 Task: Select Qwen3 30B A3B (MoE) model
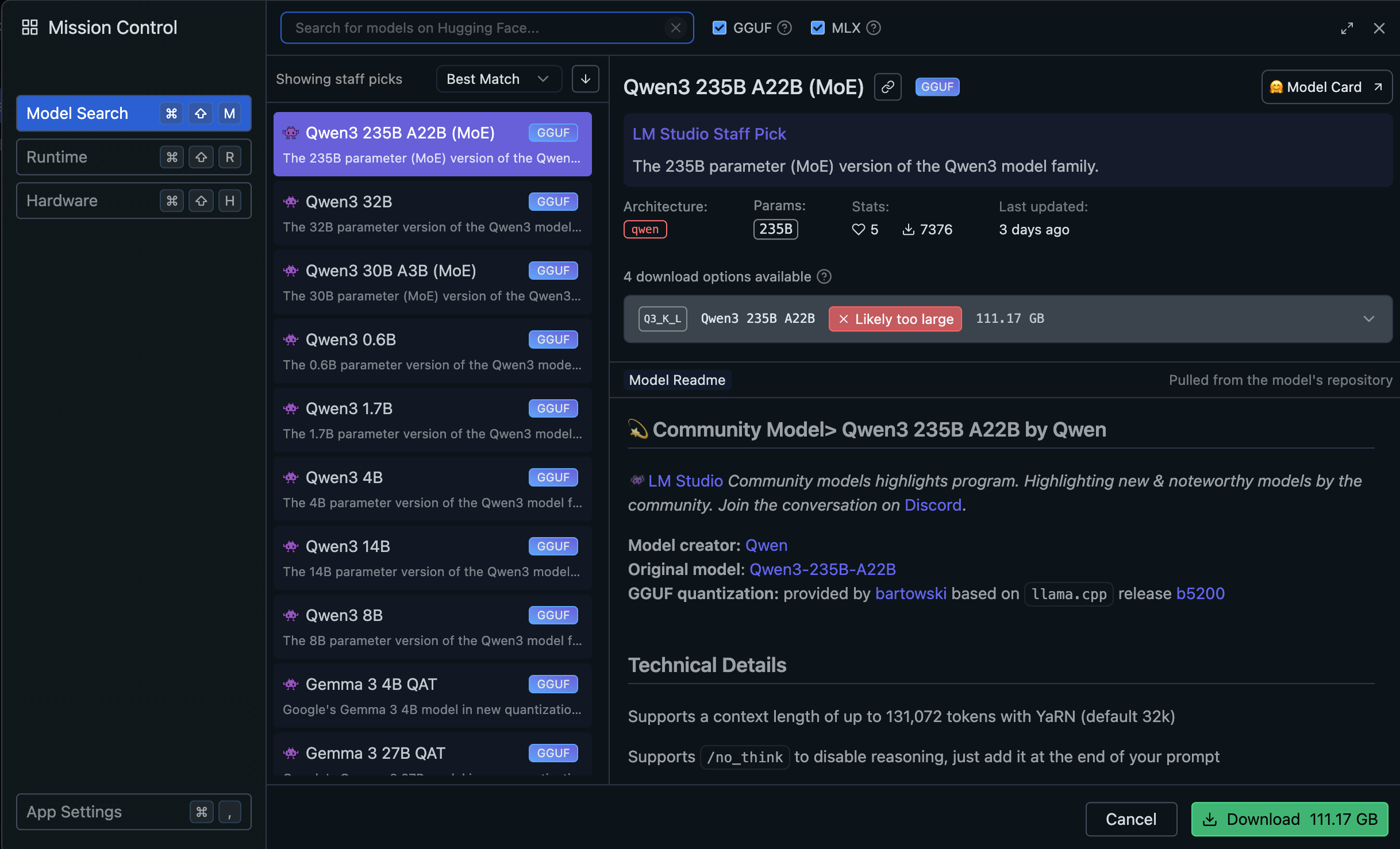432,282
